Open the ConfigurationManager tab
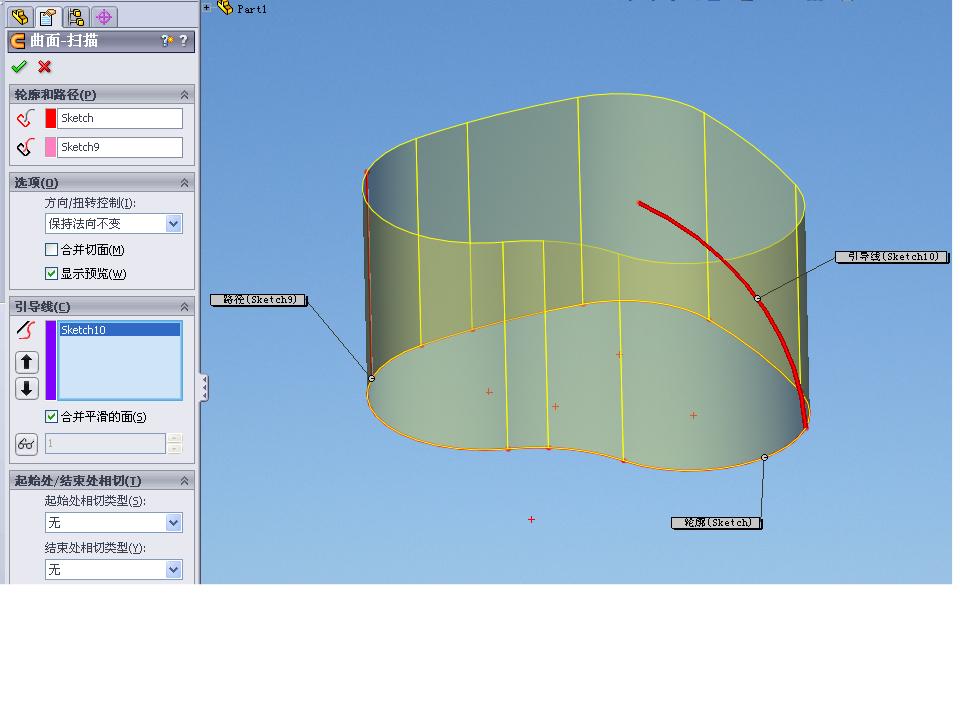 pos(76,17)
